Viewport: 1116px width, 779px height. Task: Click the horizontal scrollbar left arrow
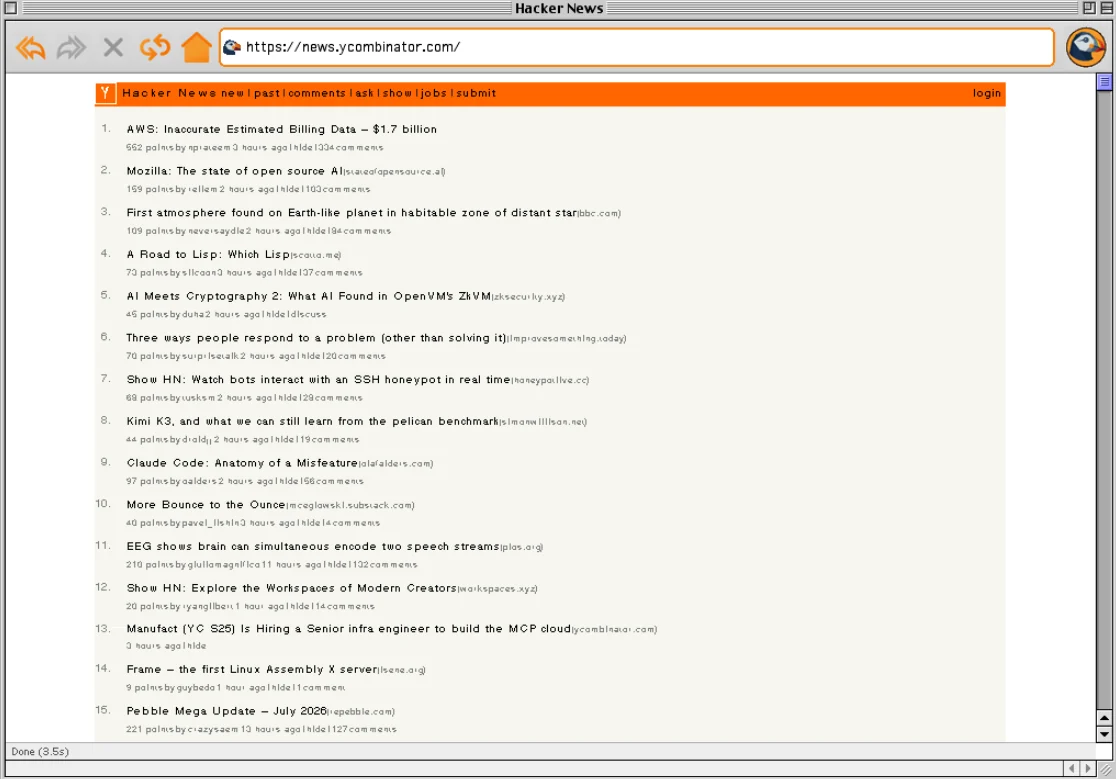coord(1071,768)
